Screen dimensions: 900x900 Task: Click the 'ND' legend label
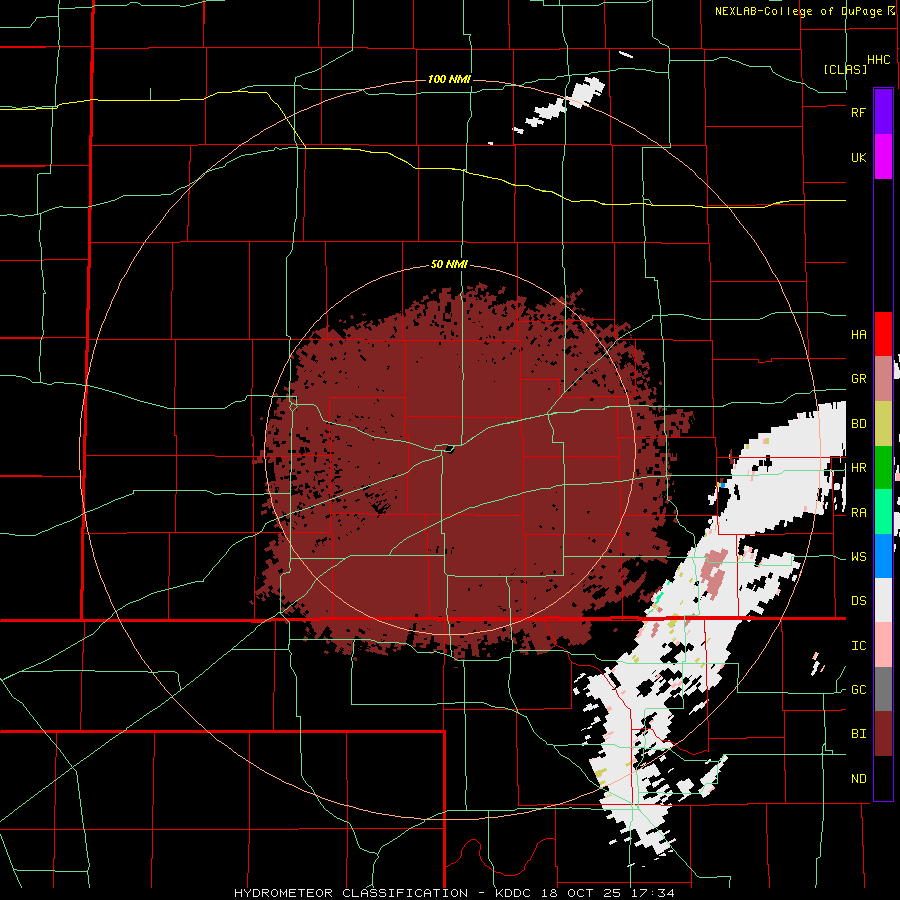(x=858, y=779)
